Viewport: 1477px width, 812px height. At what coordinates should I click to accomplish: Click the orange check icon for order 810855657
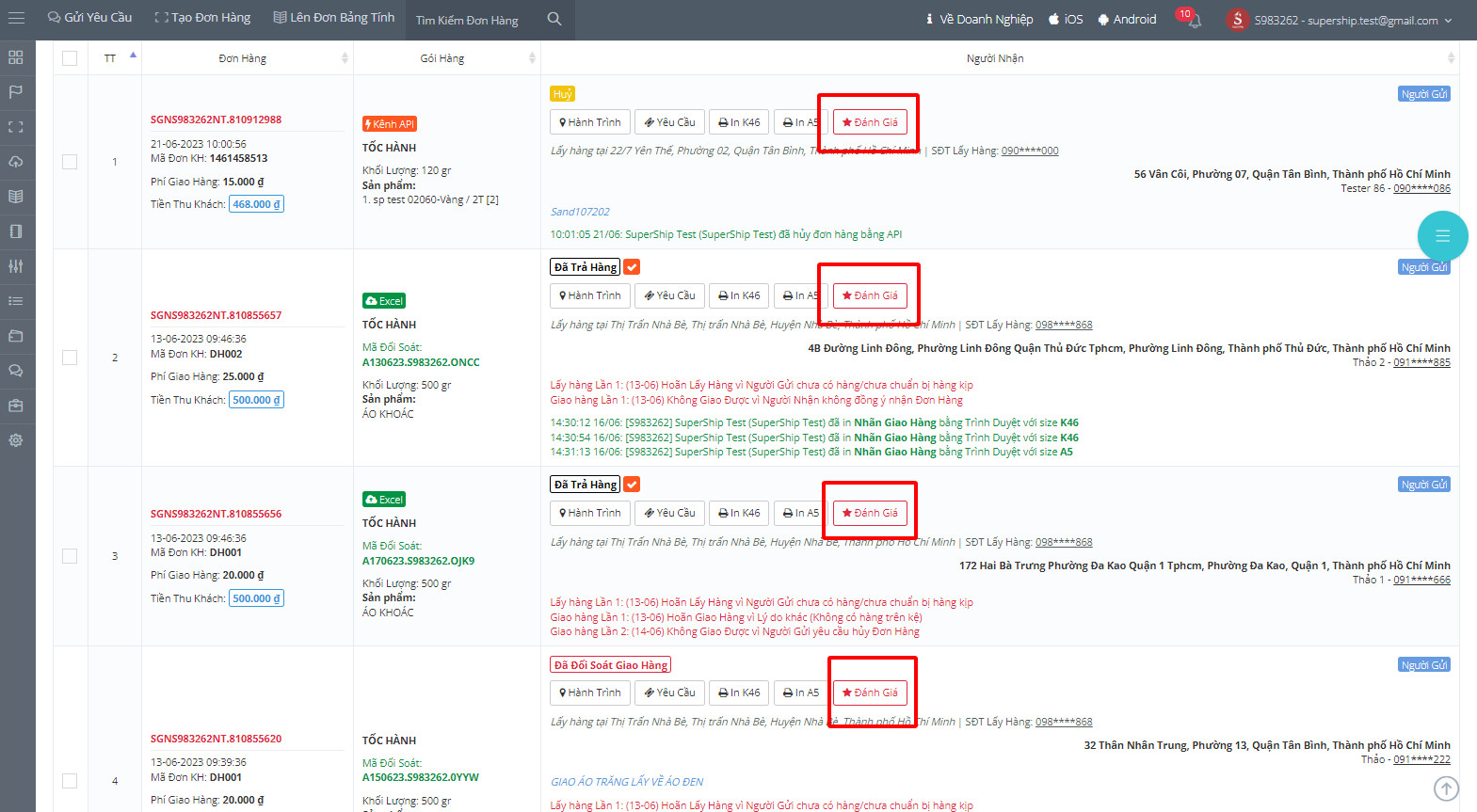coord(632,267)
